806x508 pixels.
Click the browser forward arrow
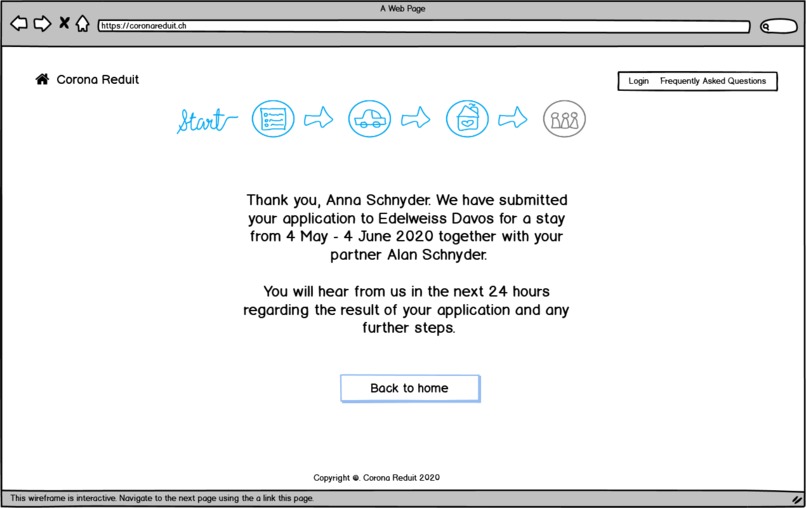[x=42, y=24]
